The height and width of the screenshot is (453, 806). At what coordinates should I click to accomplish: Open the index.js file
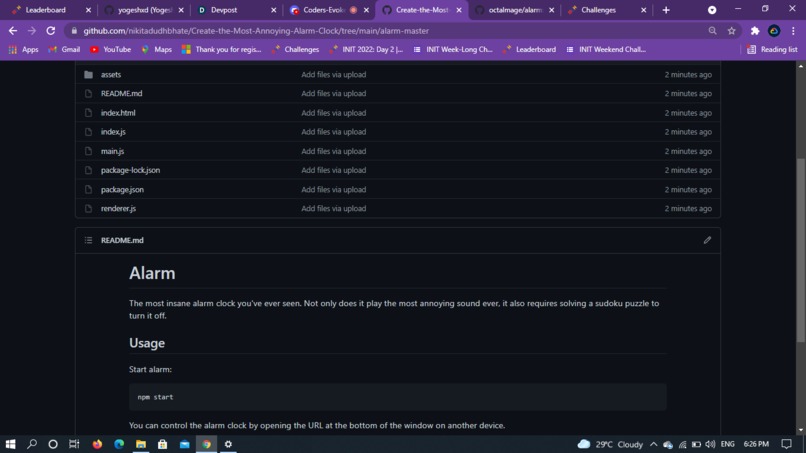(x=113, y=132)
